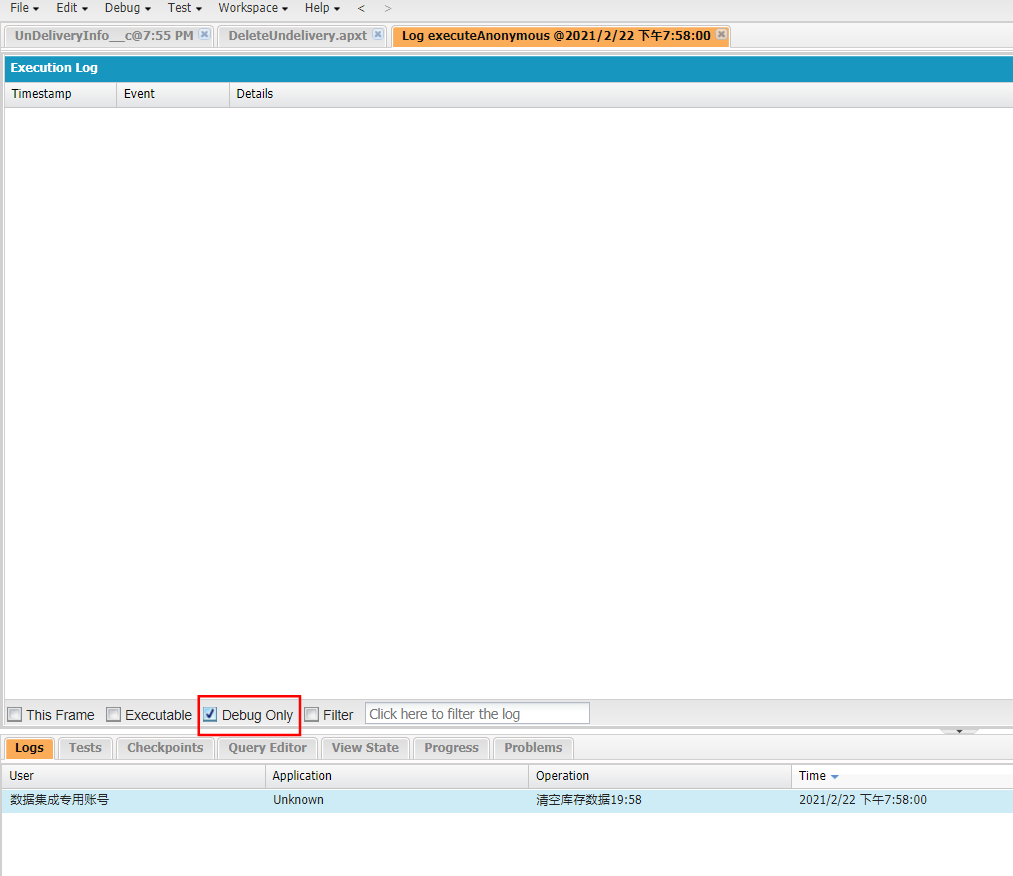Sort by Details column header
This screenshot has width=1013, height=876.
[620, 94]
